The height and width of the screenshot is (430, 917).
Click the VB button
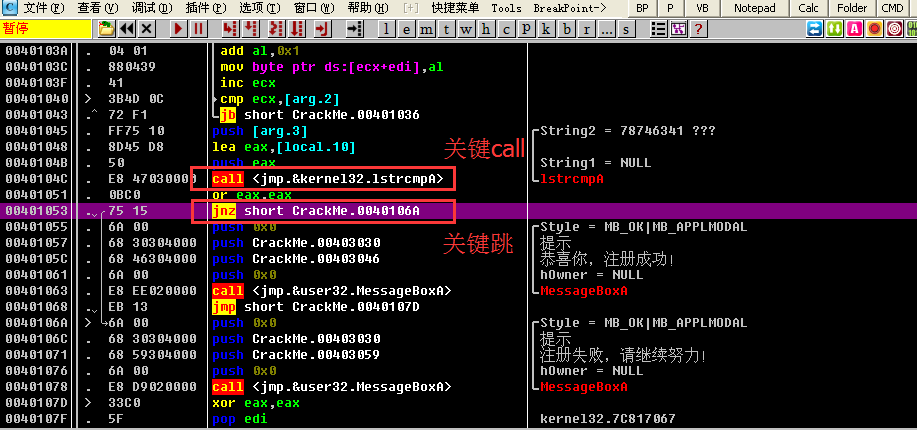(702, 8)
